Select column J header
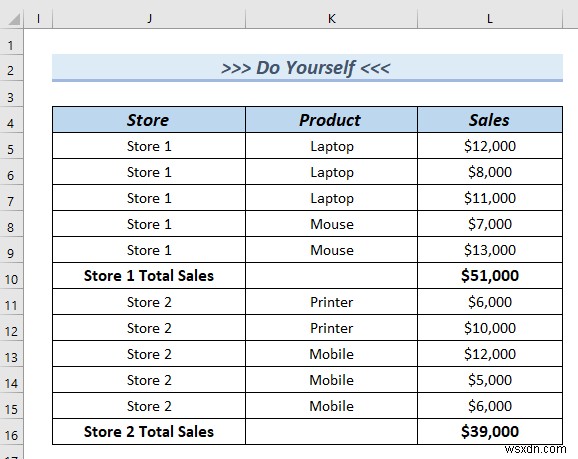578x459 pixels. click(x=149, y=19)
